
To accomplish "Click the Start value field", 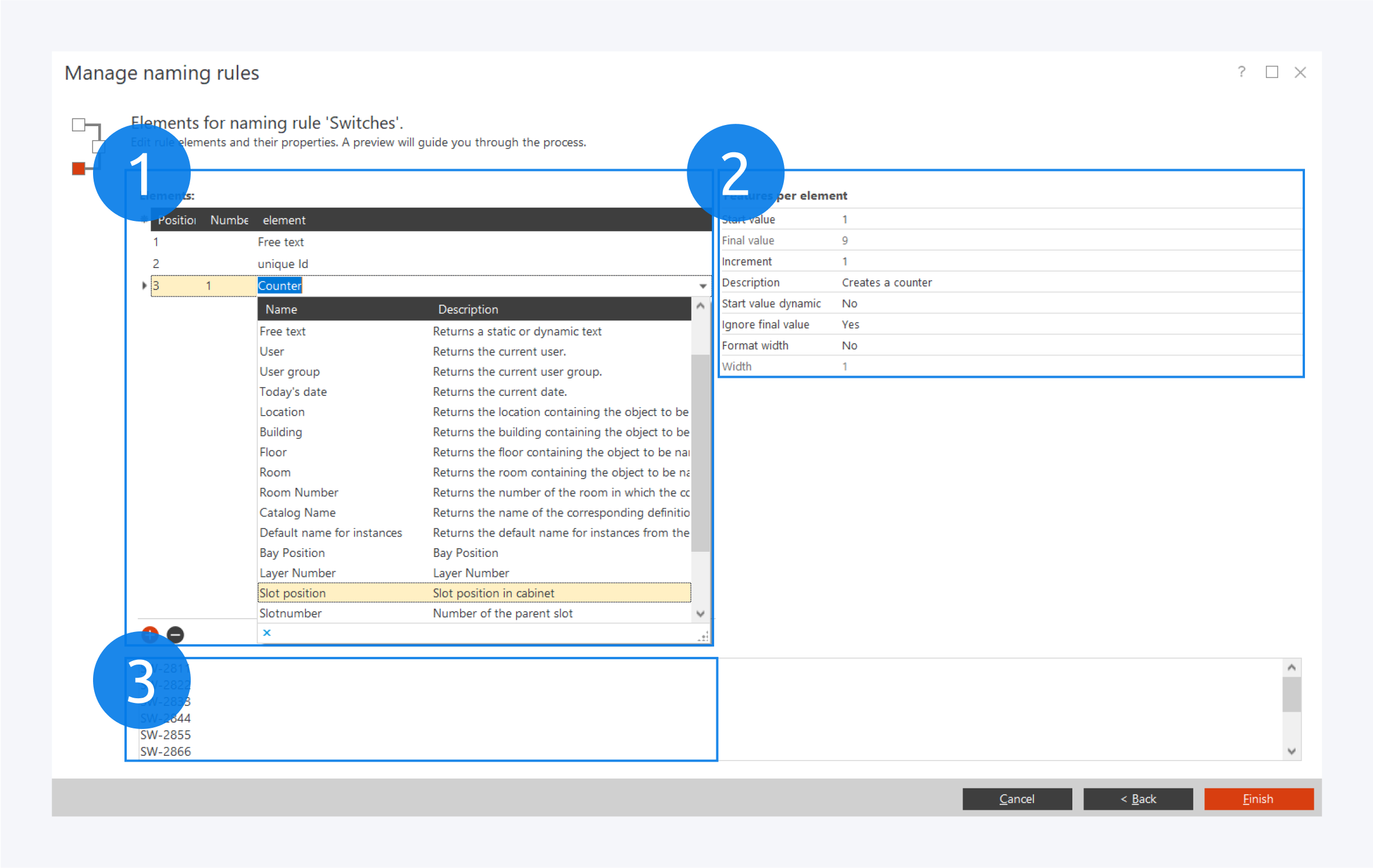I will 845,220.
